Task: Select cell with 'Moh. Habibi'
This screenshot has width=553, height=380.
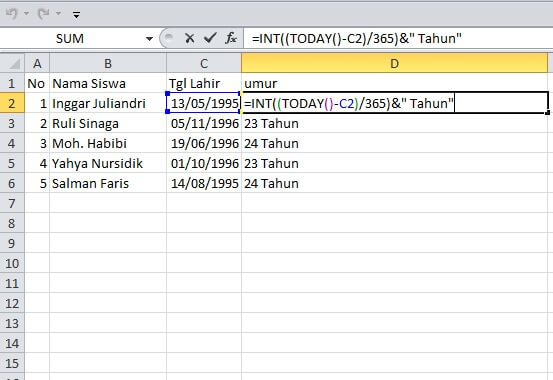Action: point(108,143)
